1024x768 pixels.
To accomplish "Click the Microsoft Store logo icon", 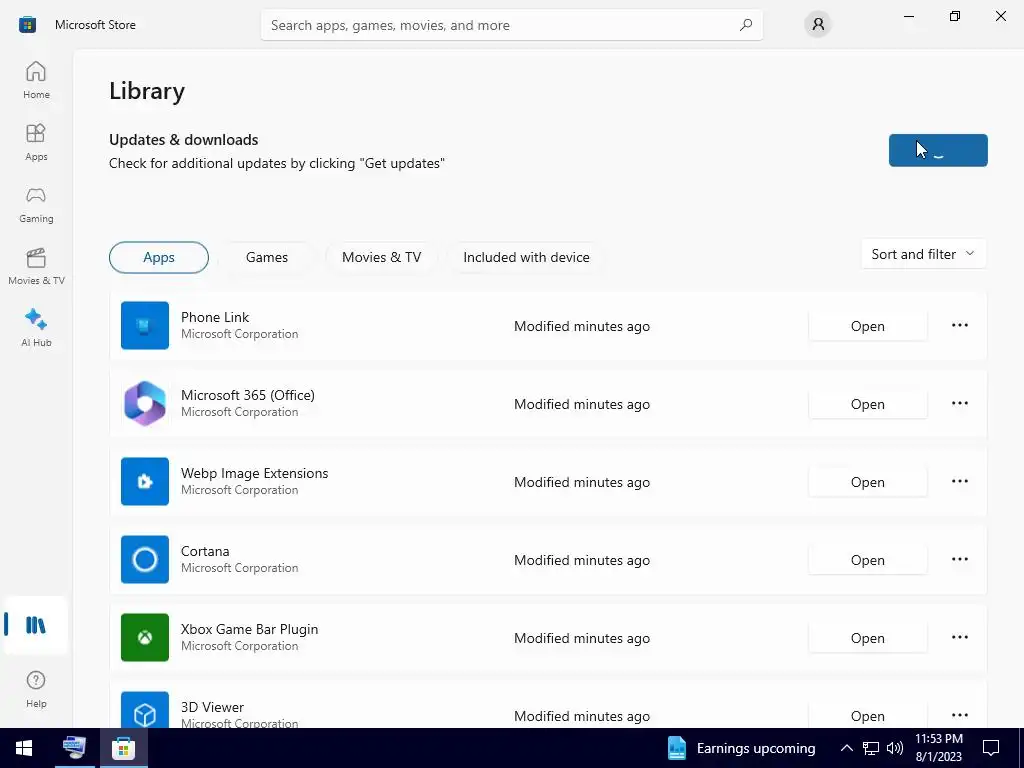I will 27,25.
